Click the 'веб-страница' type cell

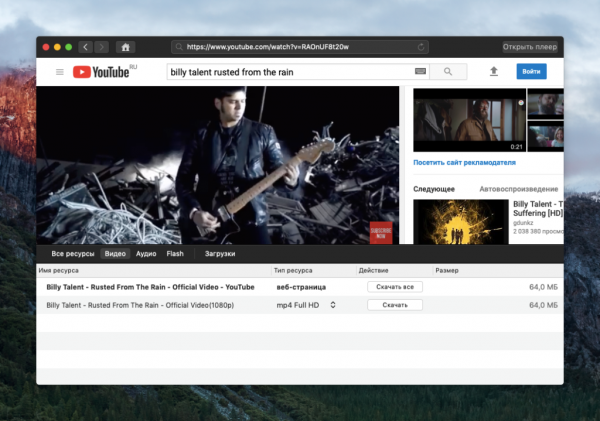pyautogui.click(x=301, y=287)
